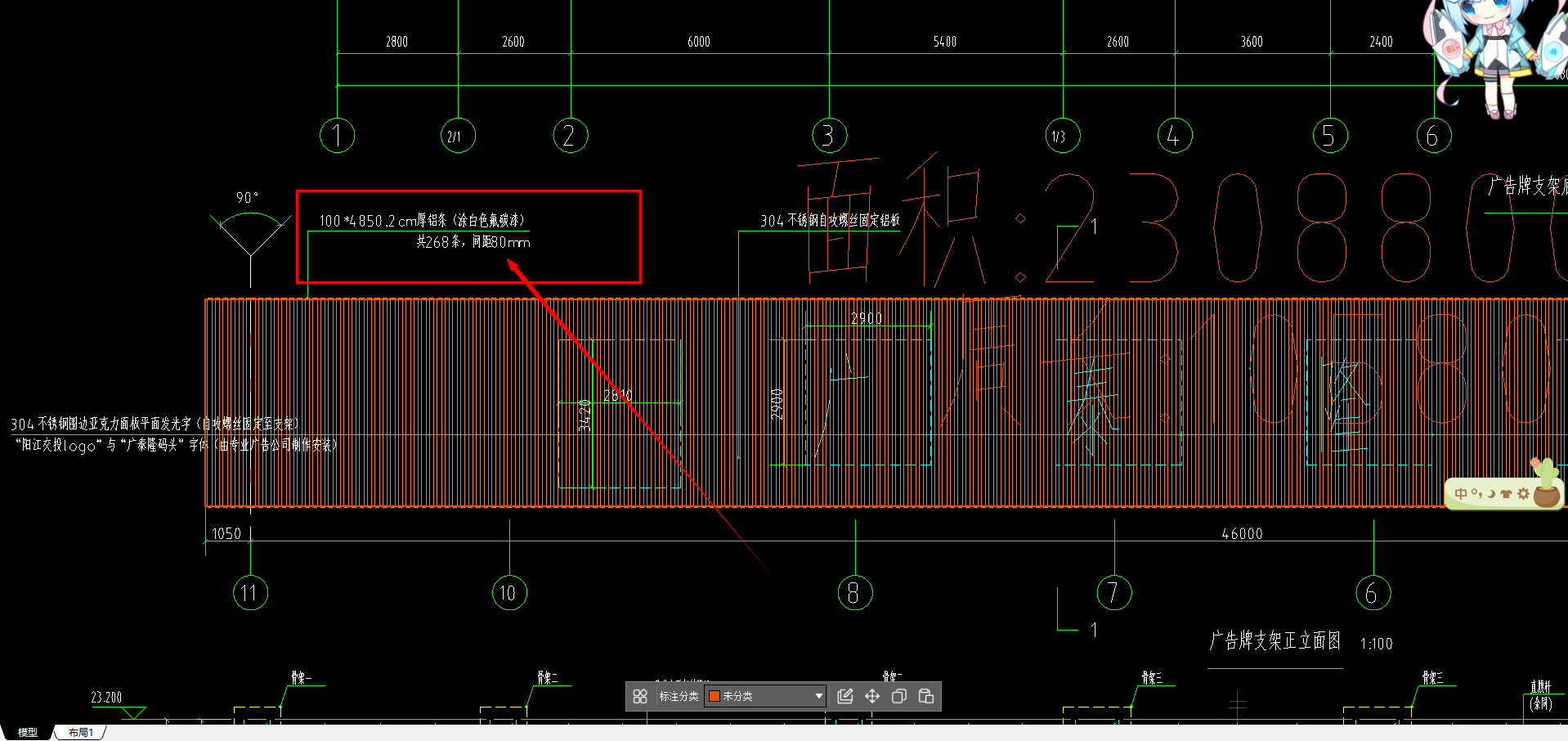Click axis bubble 3
The image size is (1568, 741).
pyautogui.click(x=830, y=136)
